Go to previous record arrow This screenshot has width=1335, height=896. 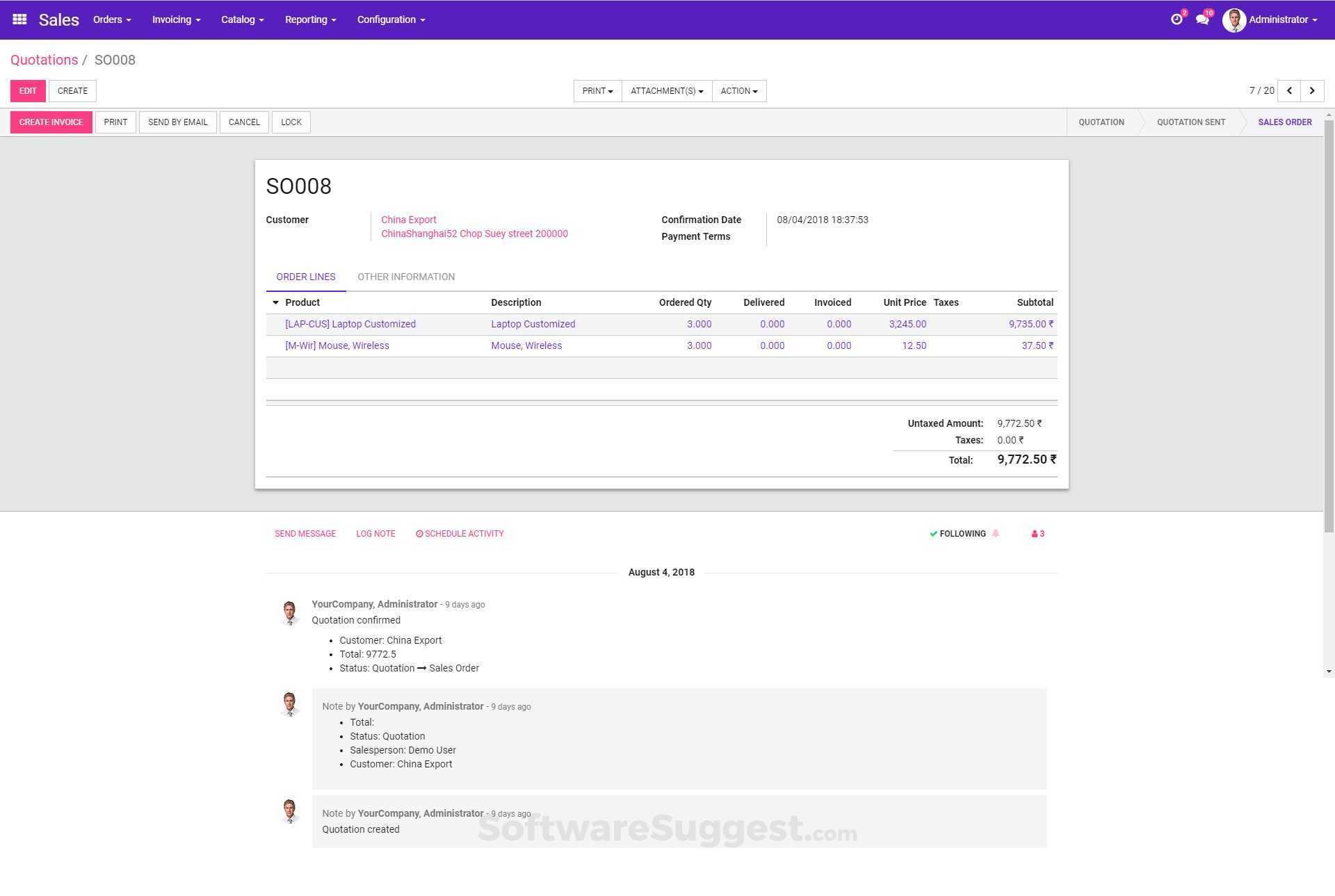pyautogui.click(x=1289, y=91)
